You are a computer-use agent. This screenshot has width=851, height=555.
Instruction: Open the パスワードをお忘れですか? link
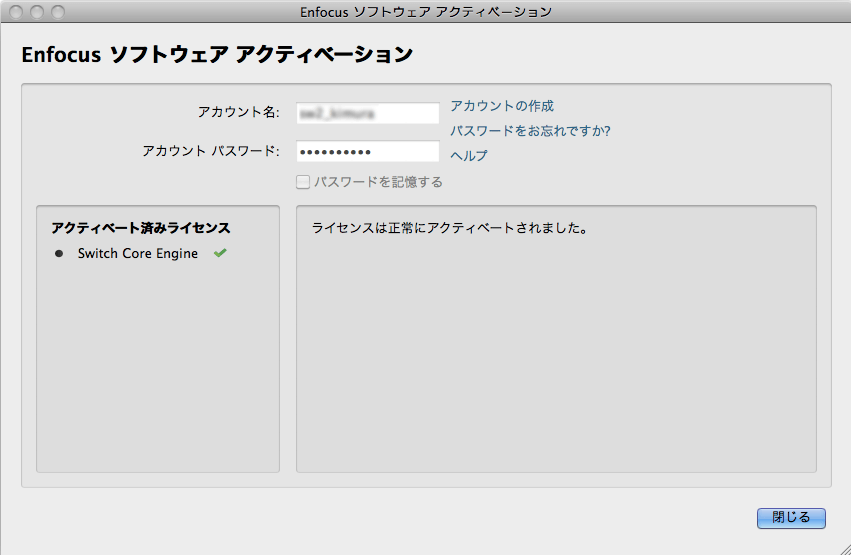pos(530,131)
